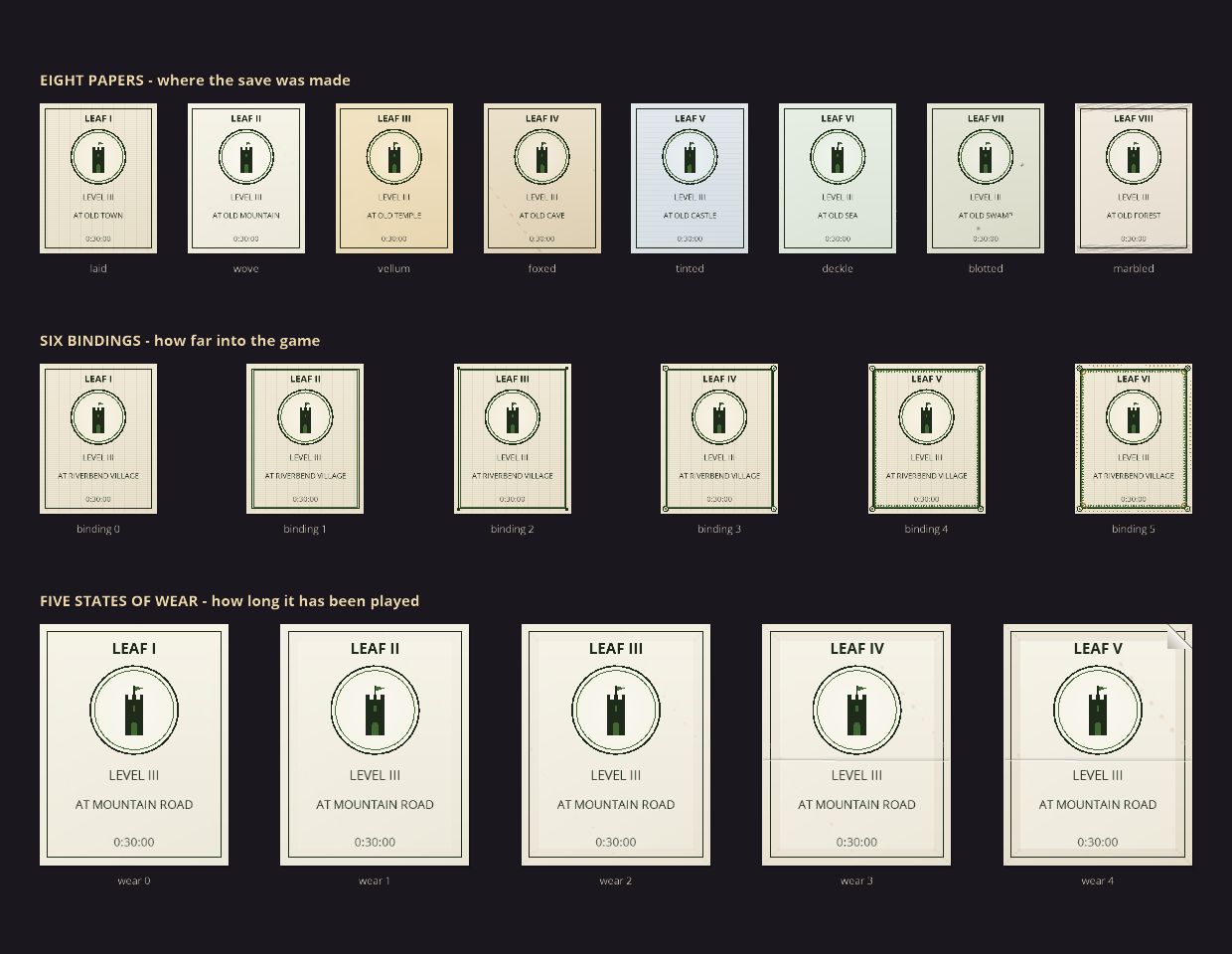Image resolution: width=1232 pixels, height=954 pixels.
Task: Choose the binding 1 card
Action: pyautogui.click(x=305, y=438)
